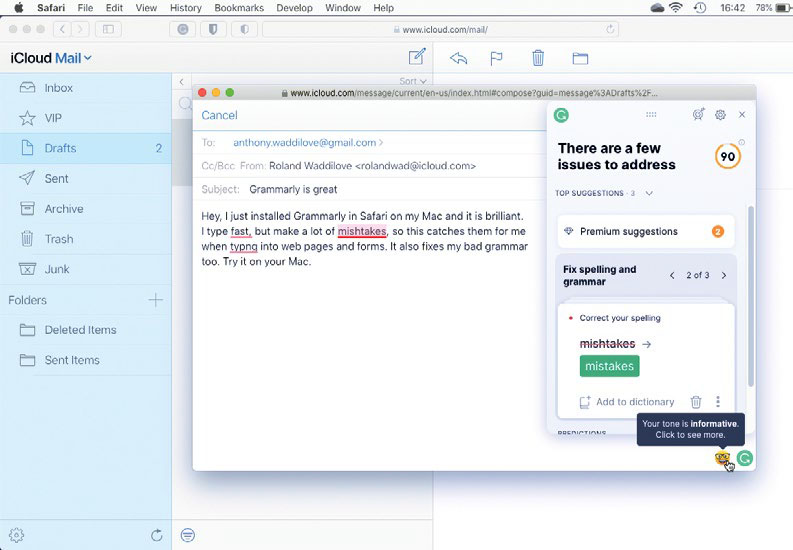Open the Wi-Fi menu bar icon
Viewport: 793px width, 550px height.
coord(676,8)
